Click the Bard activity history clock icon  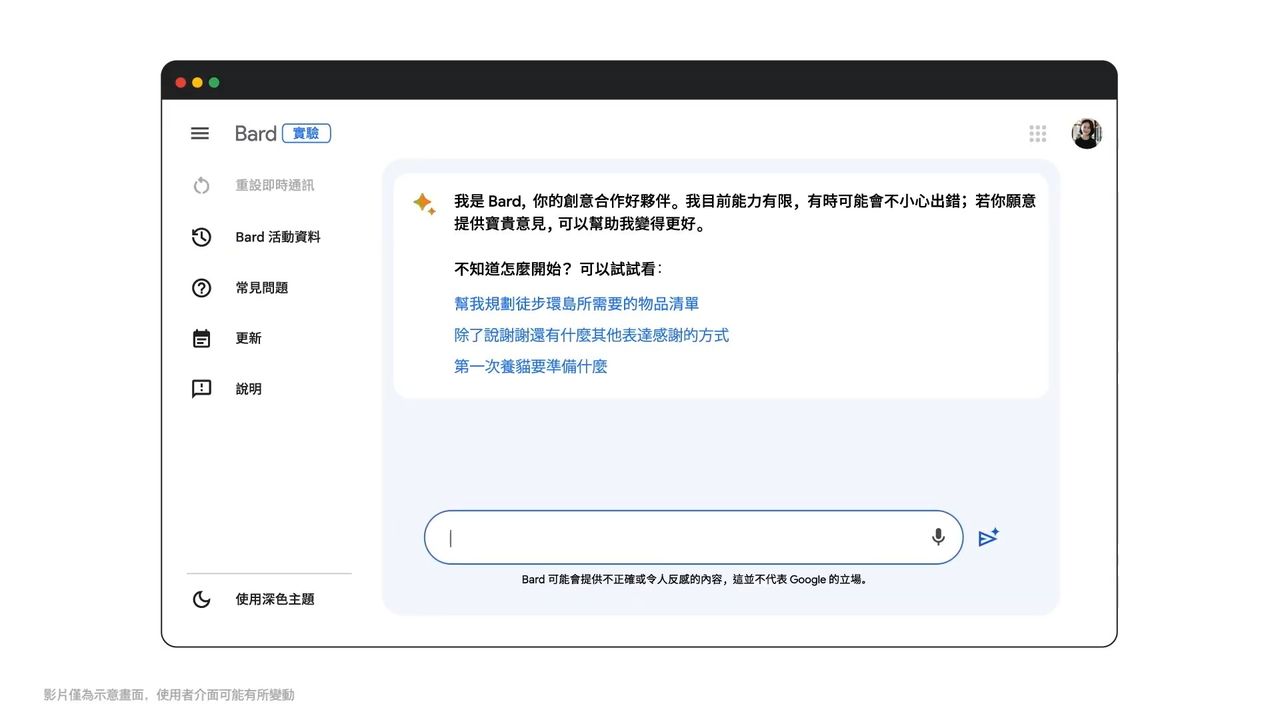201,237
